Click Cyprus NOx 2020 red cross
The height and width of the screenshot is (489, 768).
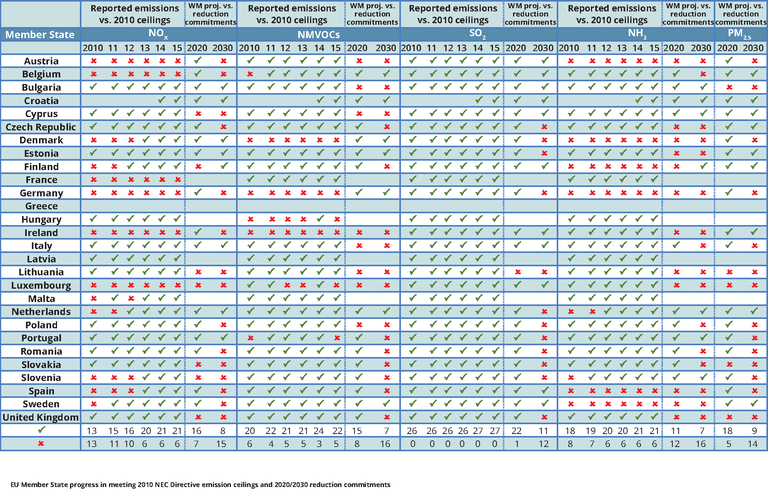point(197,114)
